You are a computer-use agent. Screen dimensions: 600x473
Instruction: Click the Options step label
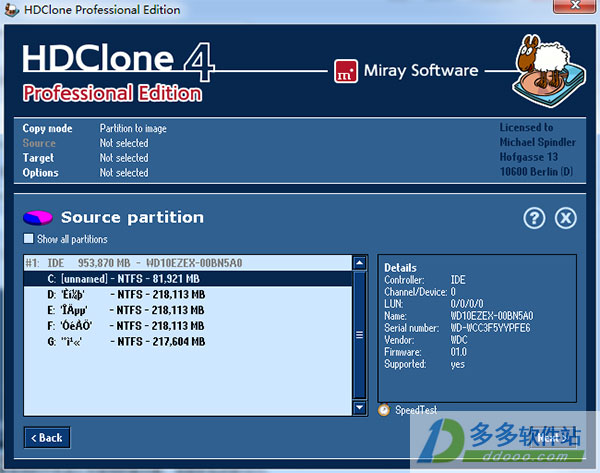coord(41,173)
